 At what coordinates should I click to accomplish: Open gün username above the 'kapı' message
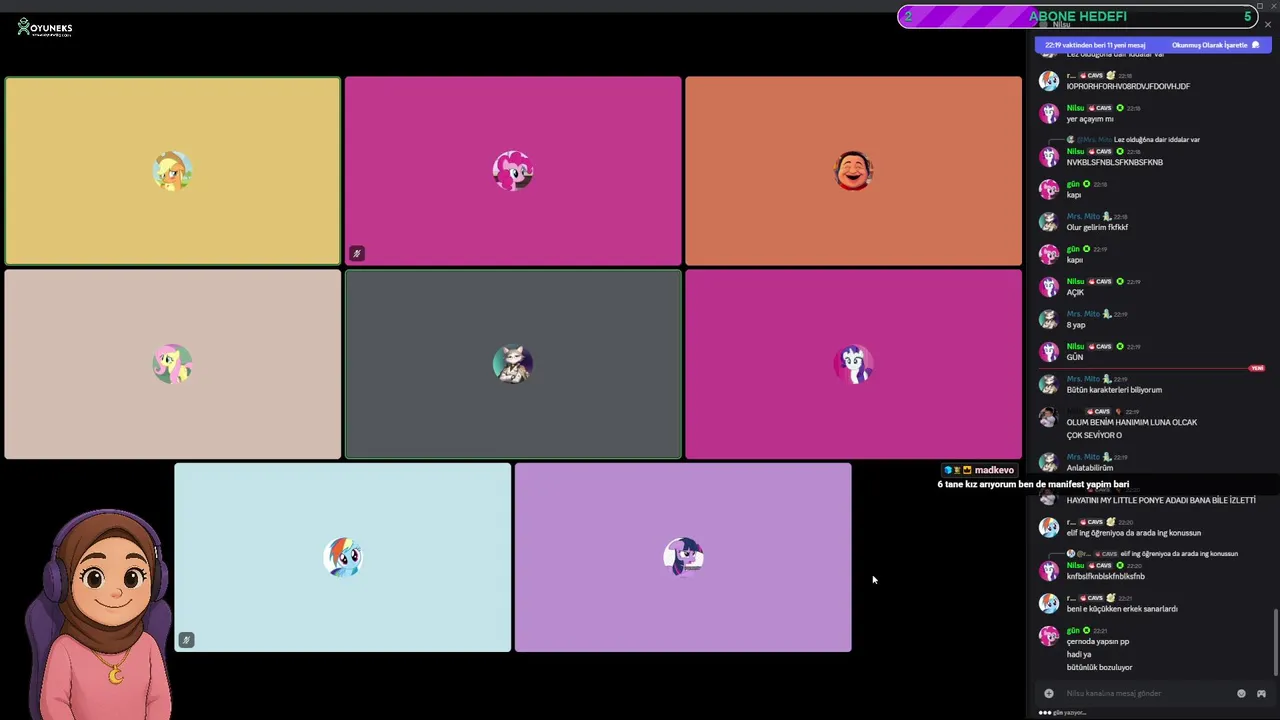(1073, 184)
